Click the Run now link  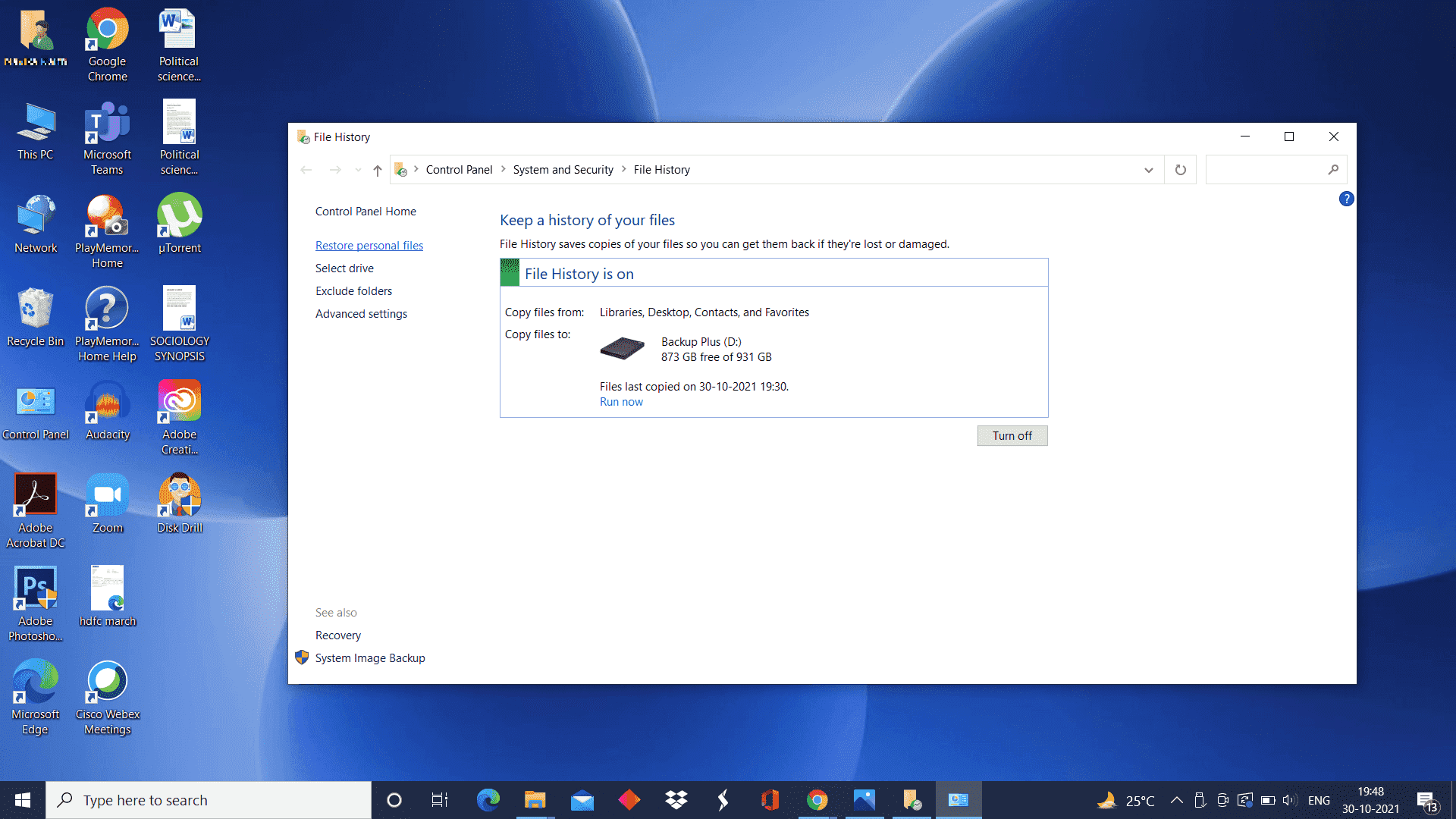point(620,401)
